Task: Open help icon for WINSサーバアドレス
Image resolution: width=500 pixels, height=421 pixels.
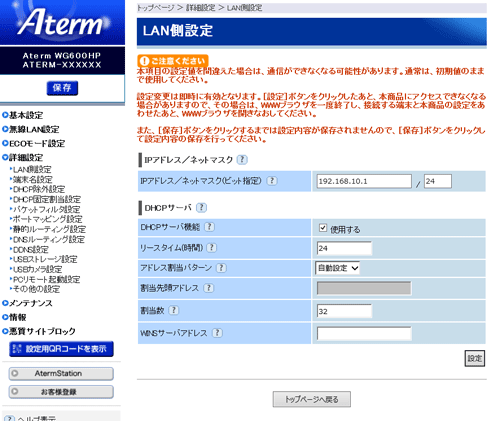Action: point(217,333)
